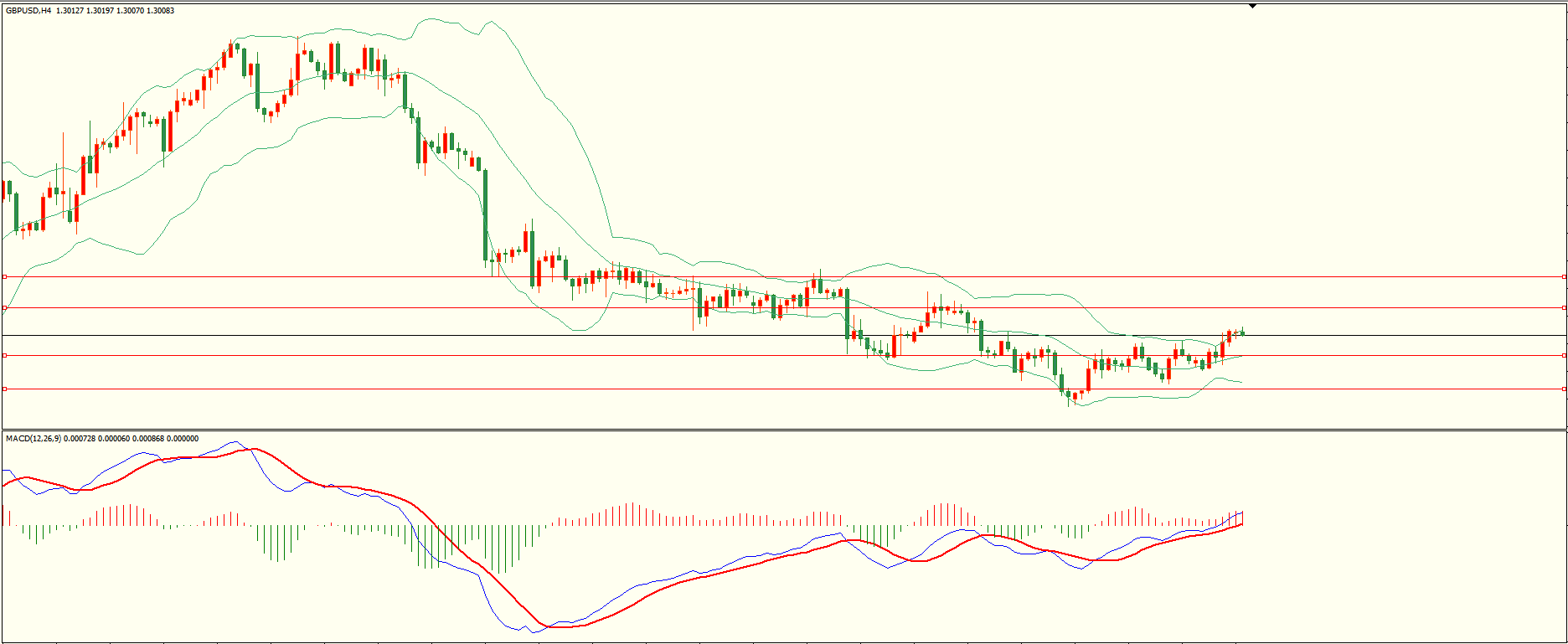The height and width of the screenshot is (644, 1568).
Task: Grab left handle of third red horizontal line
Action: click(4, 356)
